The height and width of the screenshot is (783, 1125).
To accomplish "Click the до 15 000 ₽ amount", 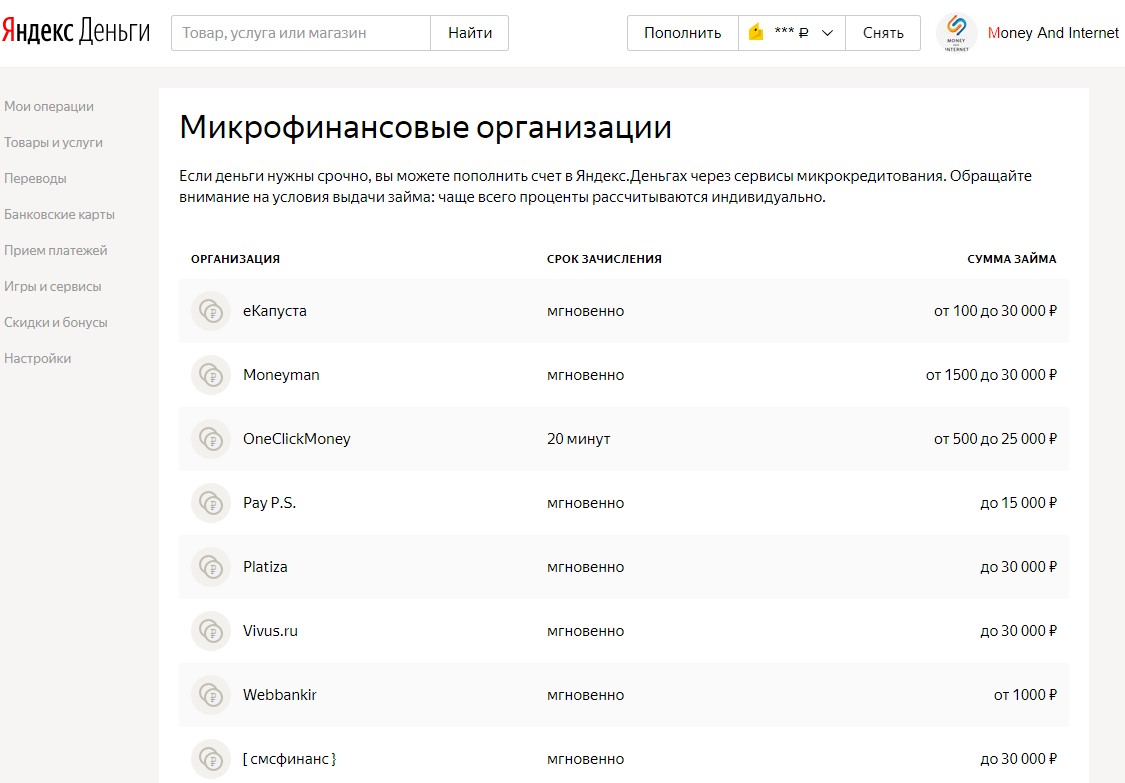I will [x=1018, y=503].
